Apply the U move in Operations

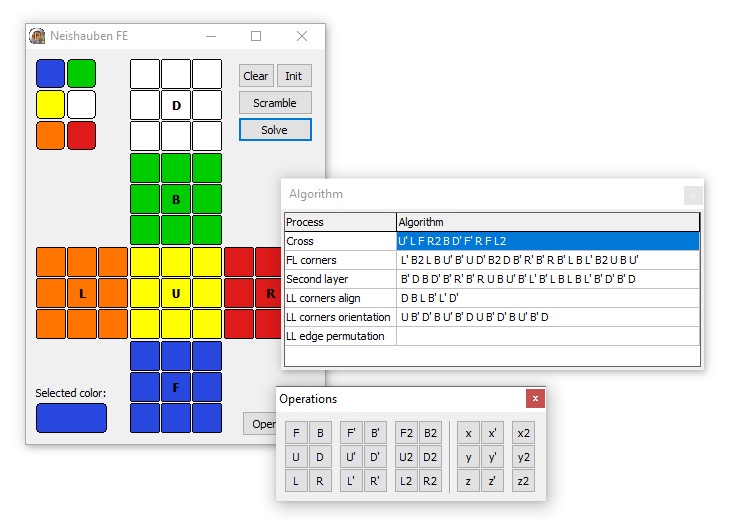tap(296, 457)
